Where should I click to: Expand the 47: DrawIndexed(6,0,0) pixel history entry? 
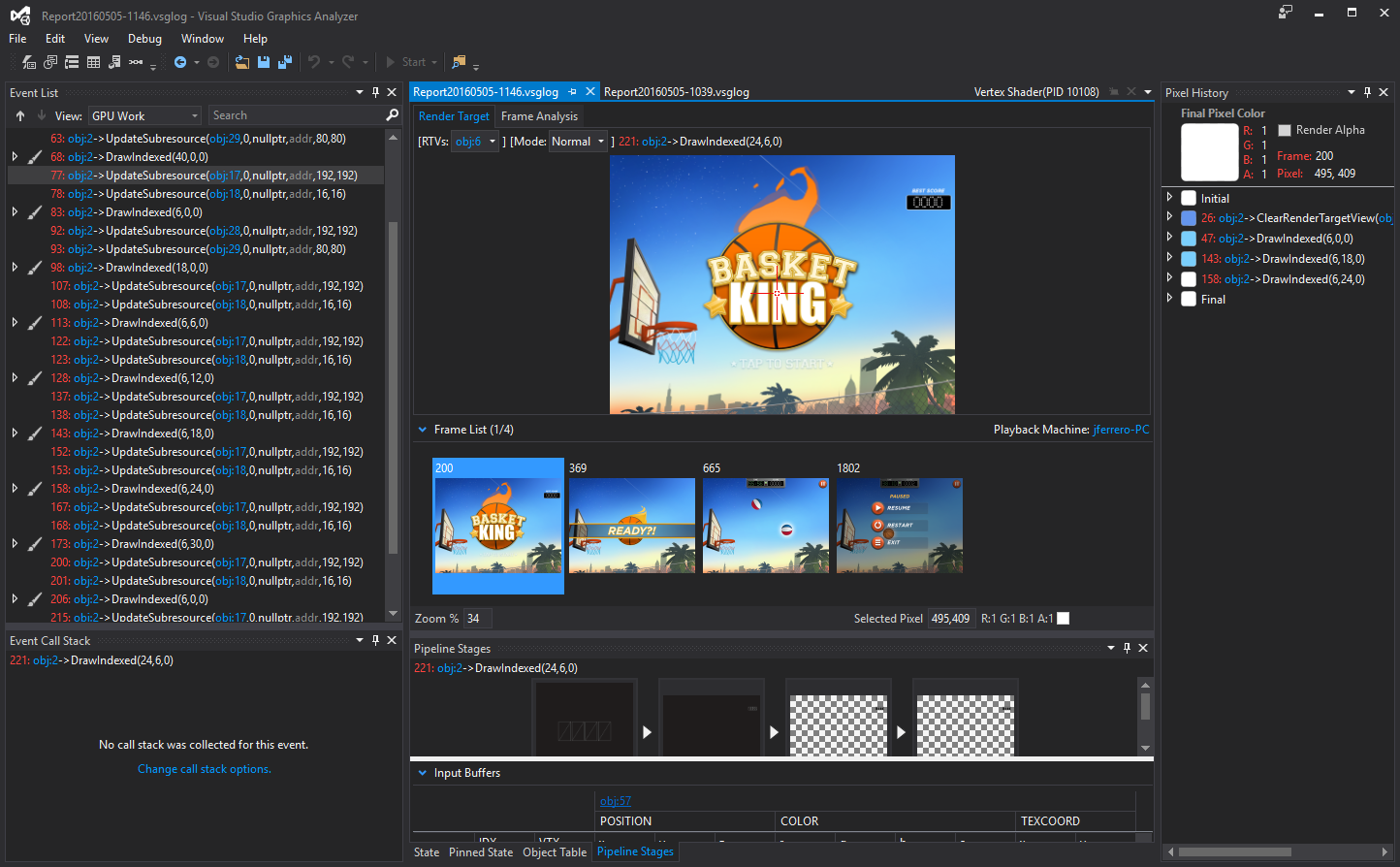pyautogui.click(x=1170, y=238)
